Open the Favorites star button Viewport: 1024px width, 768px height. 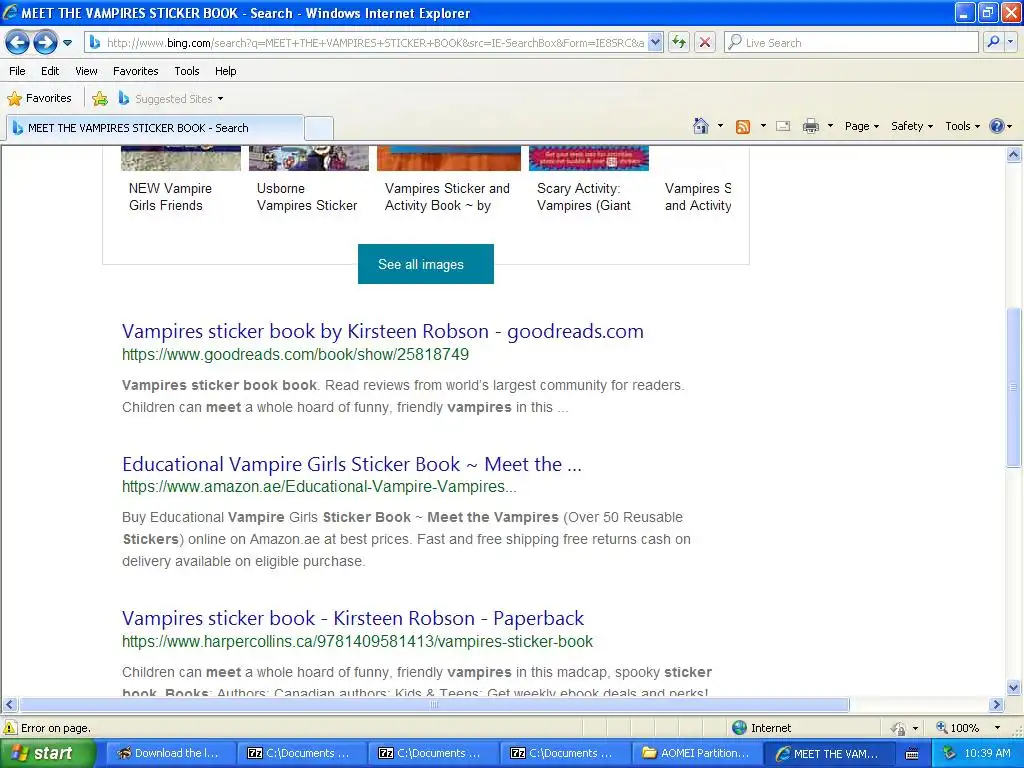click(39, 99)
